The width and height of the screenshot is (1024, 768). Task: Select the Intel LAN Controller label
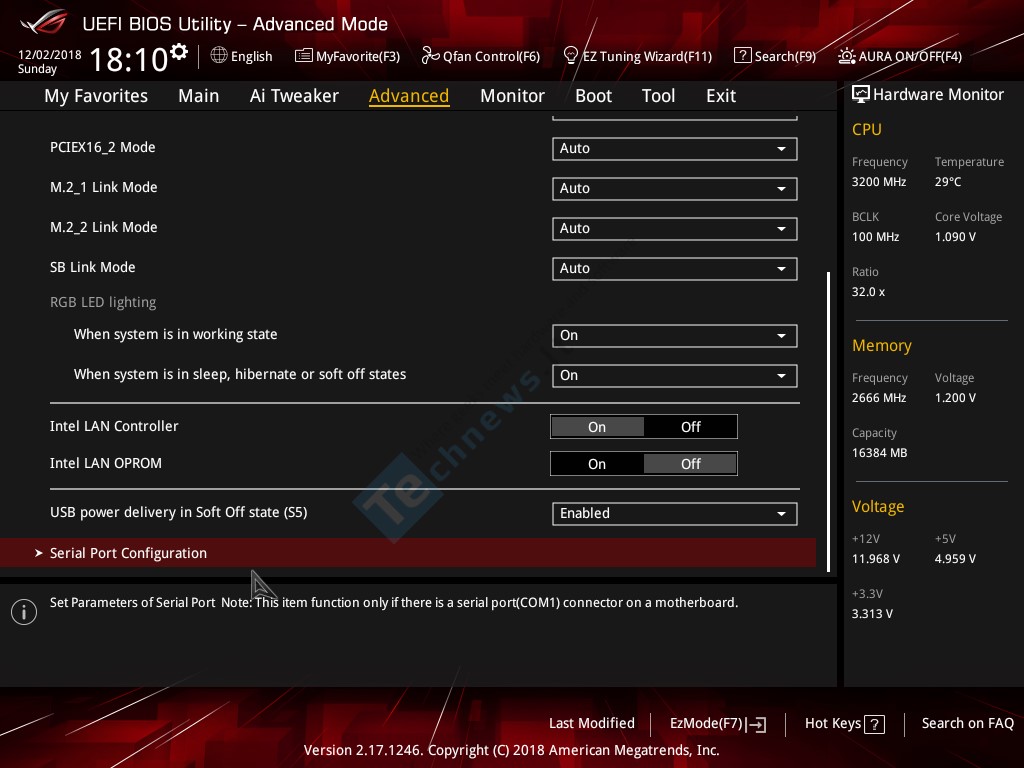[x=114, y=426]
